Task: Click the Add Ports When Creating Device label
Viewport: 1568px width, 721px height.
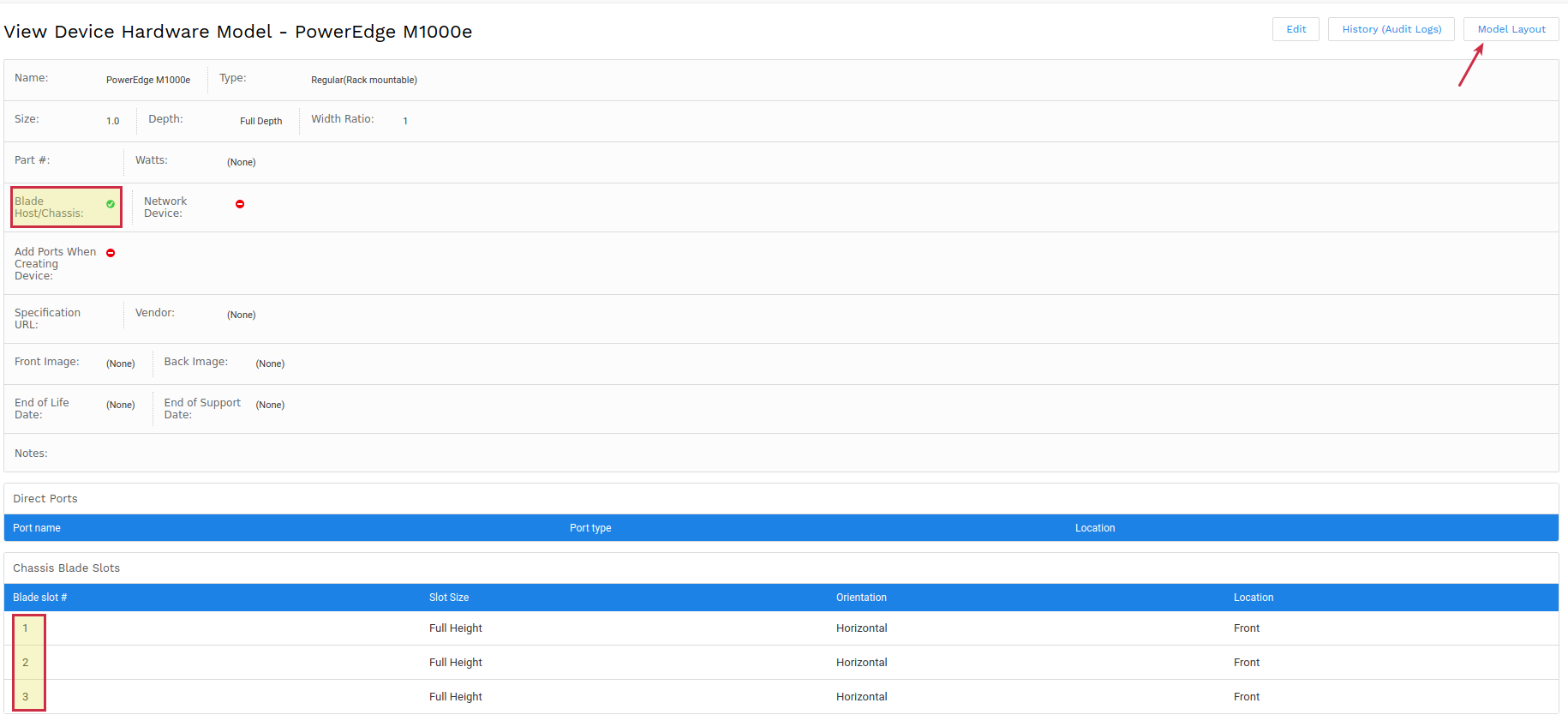Action: point(56,264)
